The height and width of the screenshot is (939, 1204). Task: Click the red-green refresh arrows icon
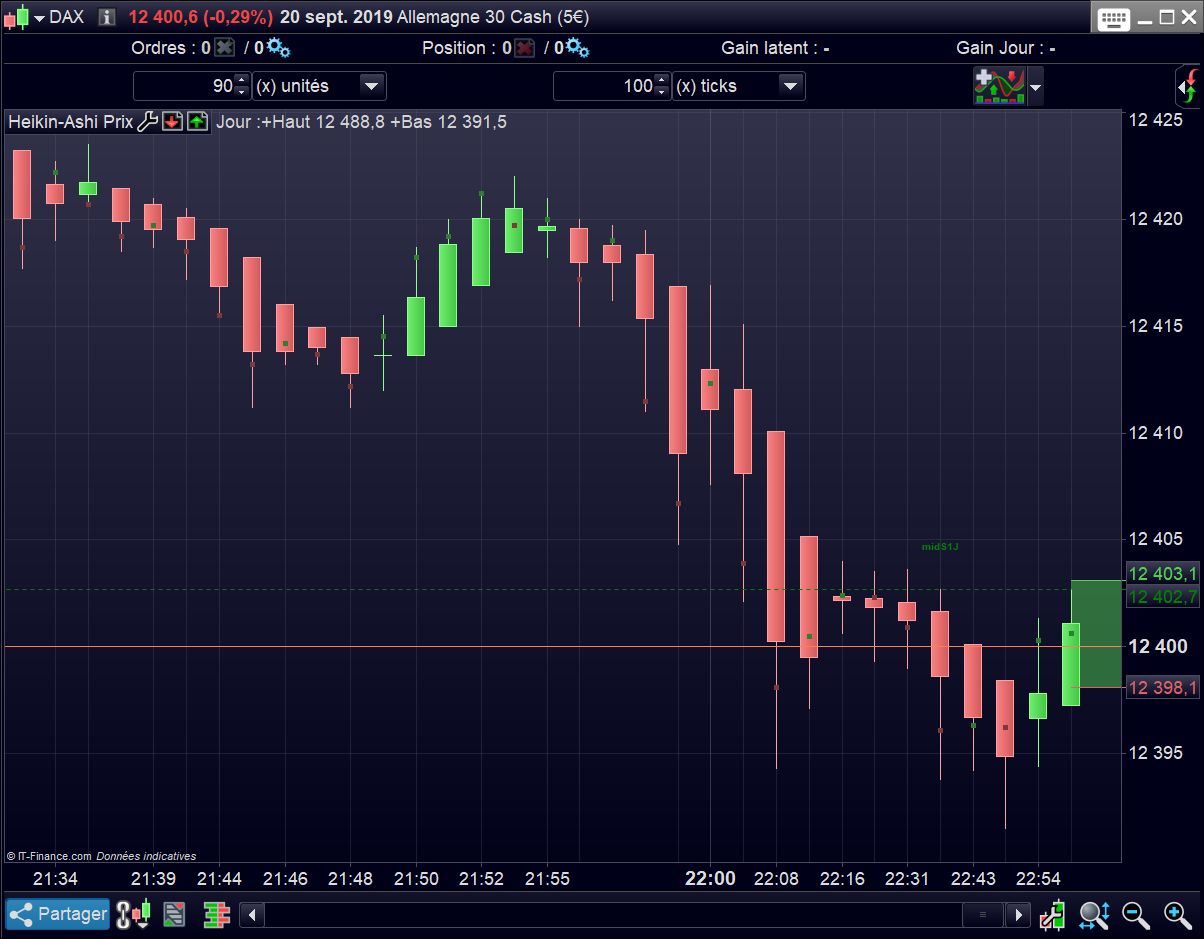1187,87
